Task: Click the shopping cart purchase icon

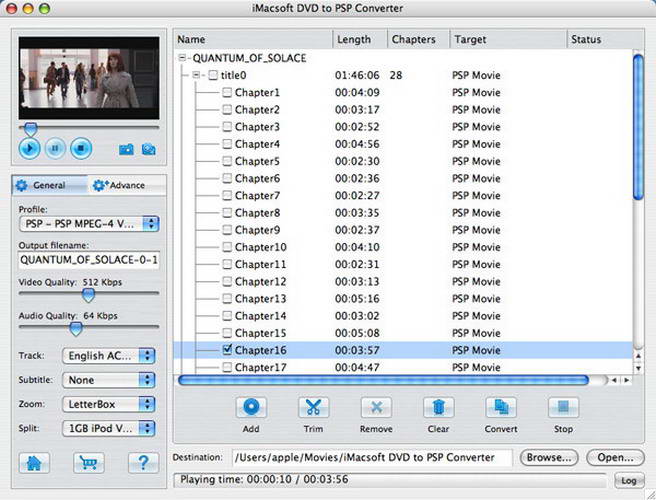Action: point(89,463)
